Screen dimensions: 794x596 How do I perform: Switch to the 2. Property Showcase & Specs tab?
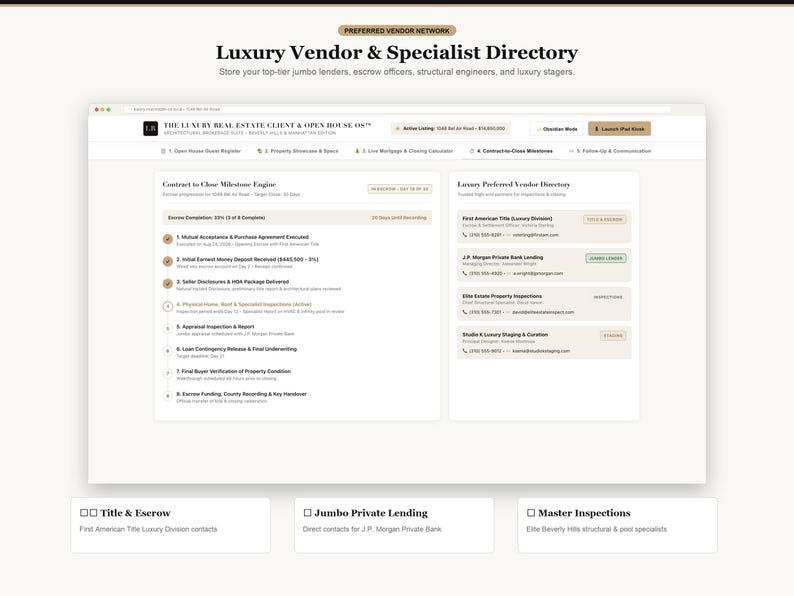point(298,151)
